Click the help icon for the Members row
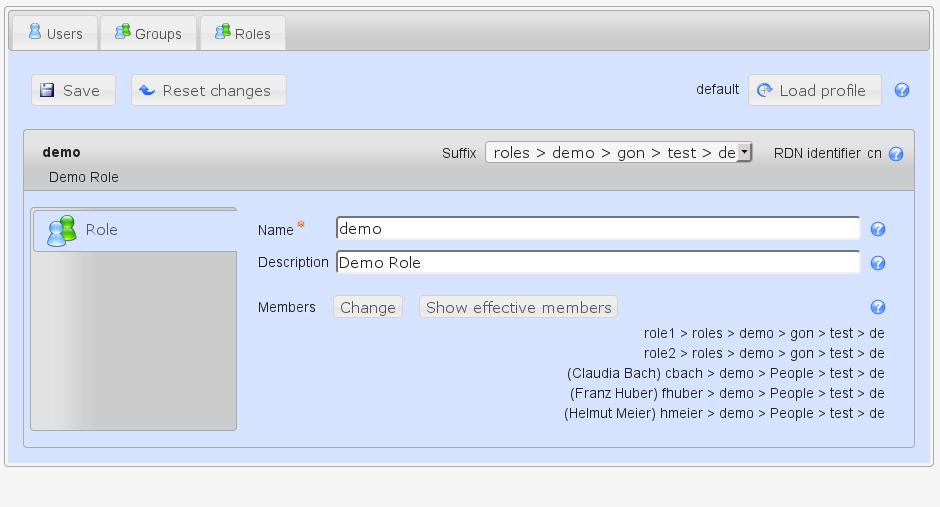This screenshot has width=940, height=507. tap(878, 308)
